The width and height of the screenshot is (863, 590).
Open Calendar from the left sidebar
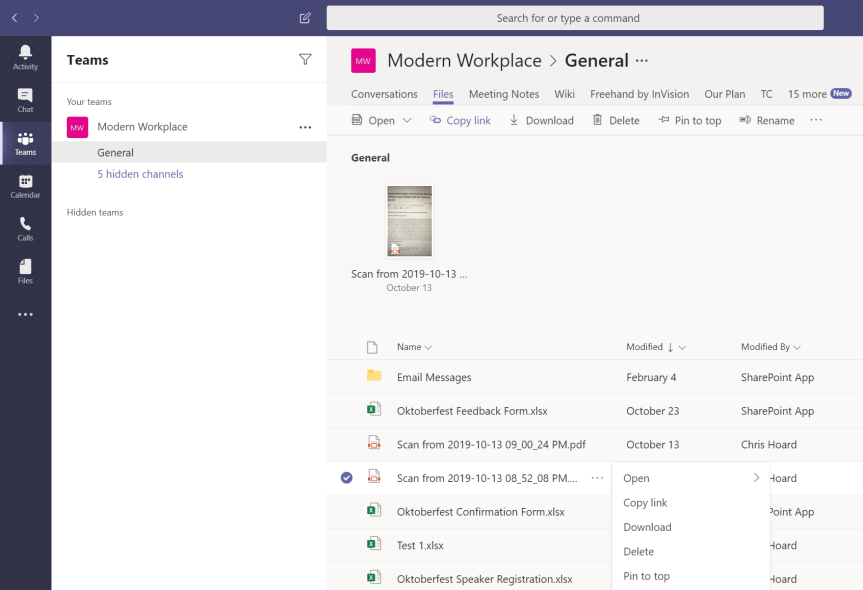pos(25,186)
